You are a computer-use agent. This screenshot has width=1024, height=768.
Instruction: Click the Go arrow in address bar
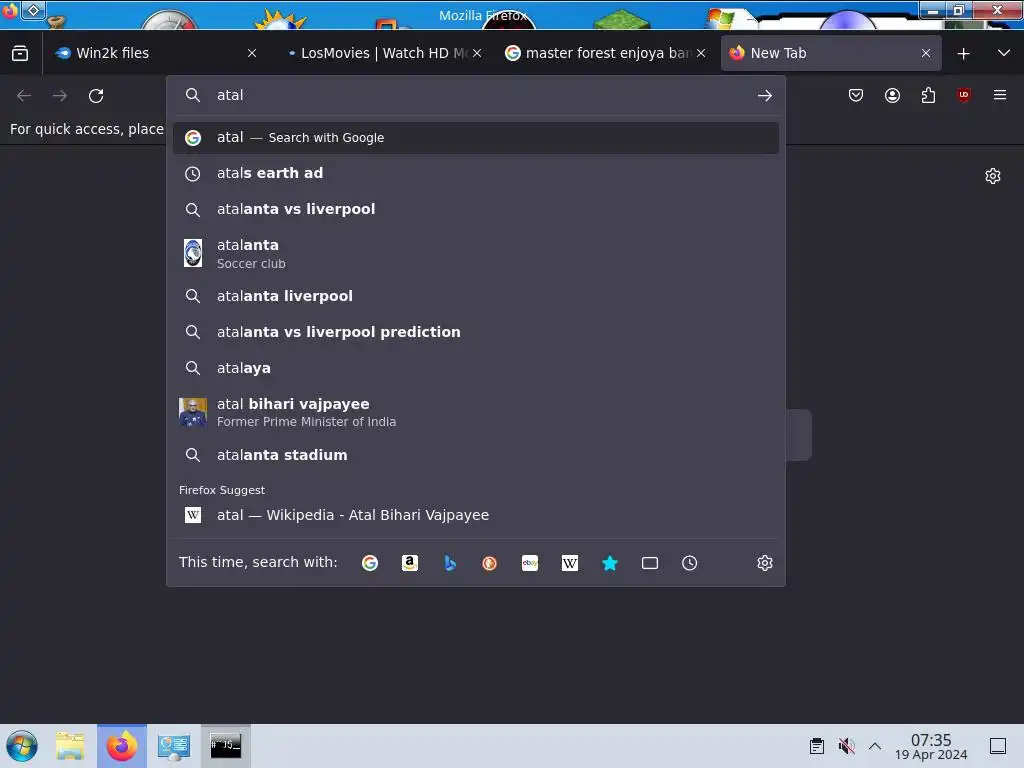[x=765, y=95]
